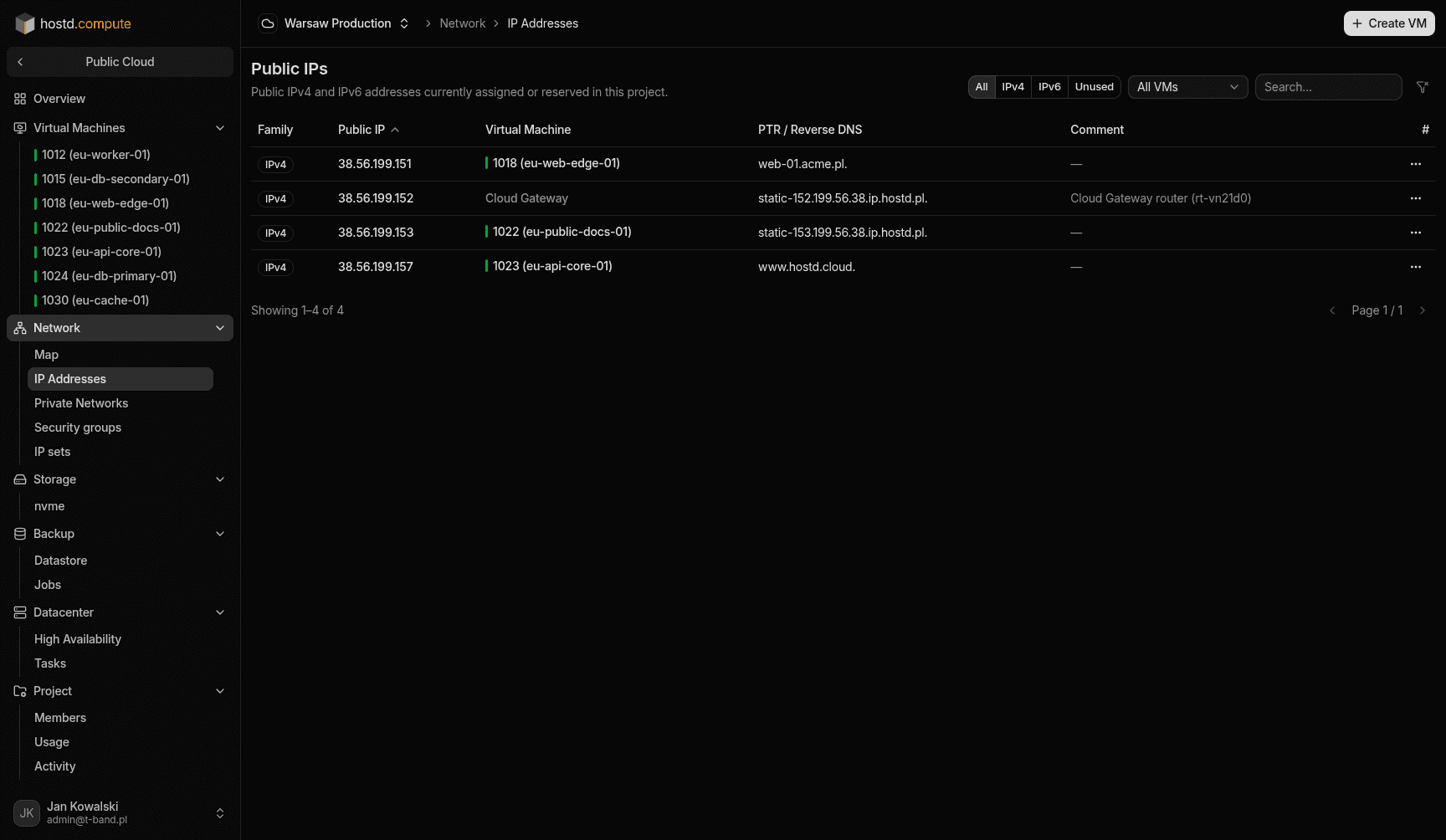Click the JK user avatar
1446x840 pixels.
pos(27,813)
